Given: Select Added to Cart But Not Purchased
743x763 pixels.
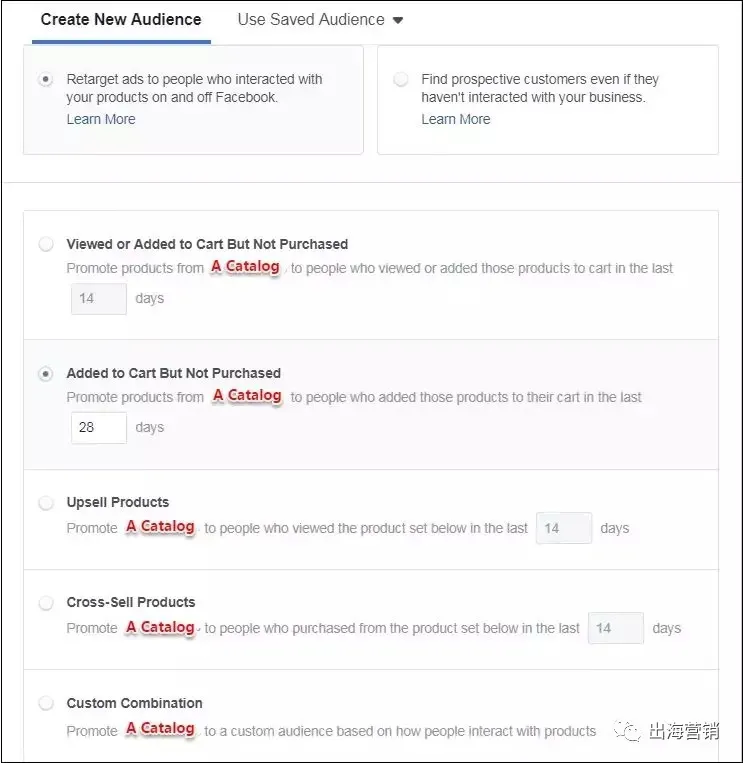Looking at the screenshot, I should point(46,373).
